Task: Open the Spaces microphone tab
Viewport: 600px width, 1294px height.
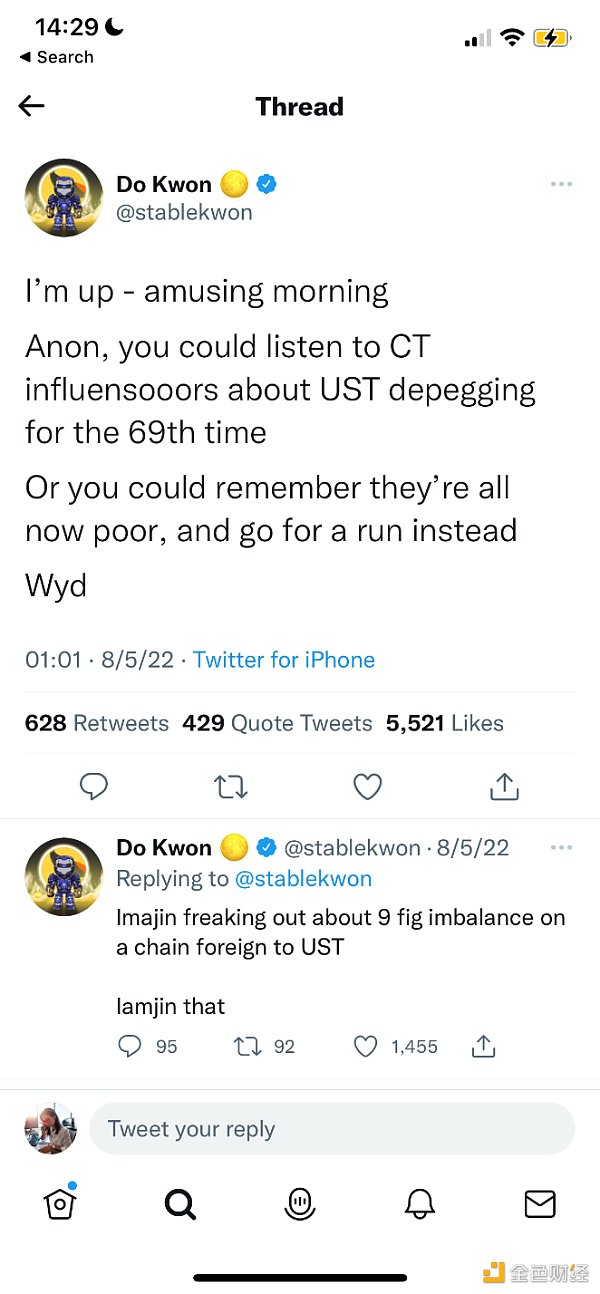Action: tap(300, 1204)
